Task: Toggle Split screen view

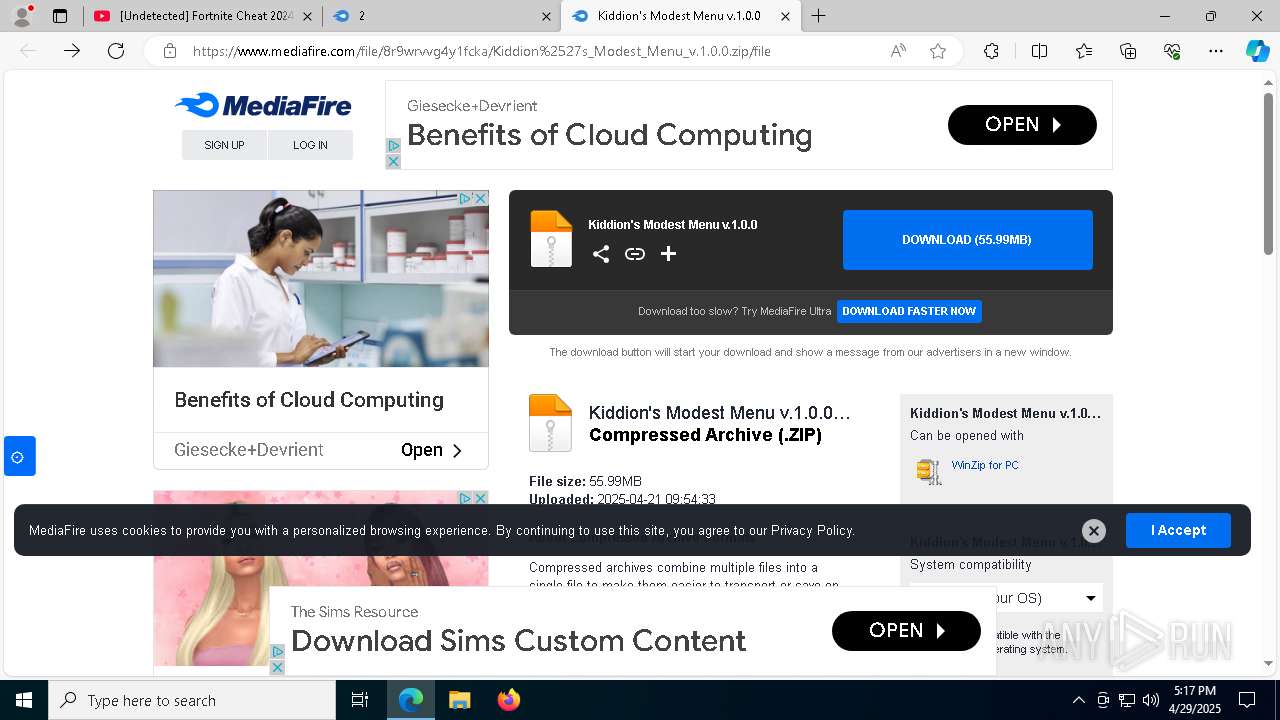Action: (1039, 51)
